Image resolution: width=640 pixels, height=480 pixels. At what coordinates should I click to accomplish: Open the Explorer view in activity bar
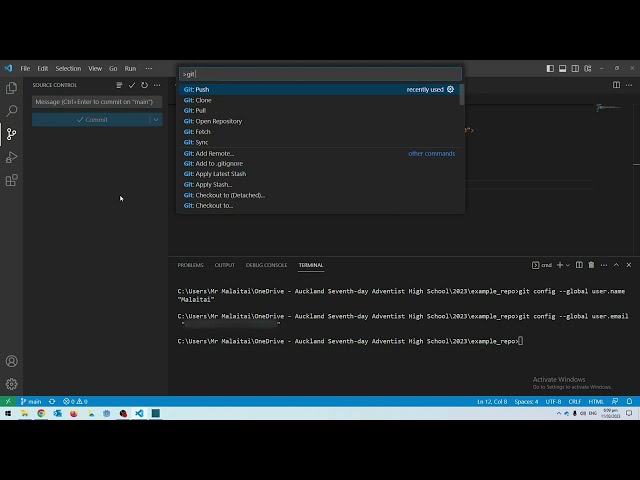click(11, 88)
